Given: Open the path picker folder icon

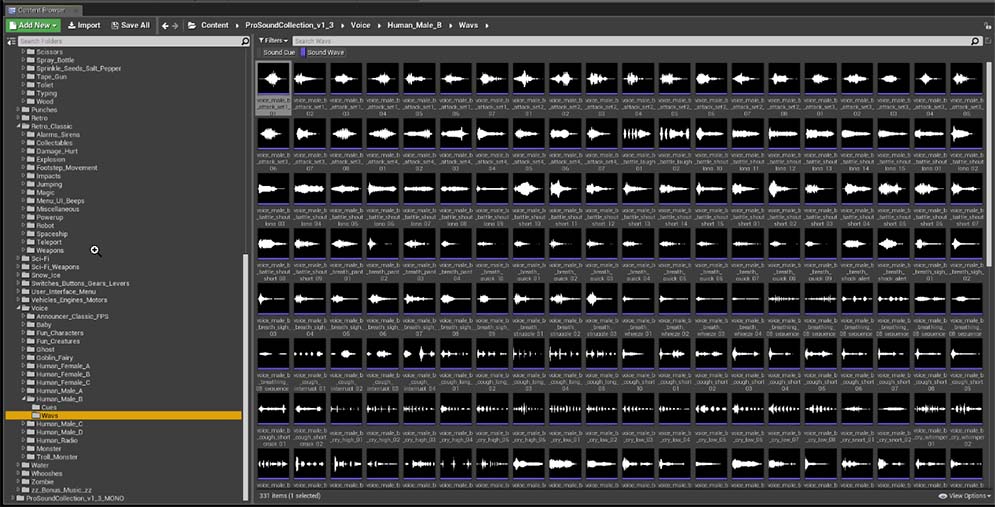Looking at the screenshot, I should pos(192,26).
